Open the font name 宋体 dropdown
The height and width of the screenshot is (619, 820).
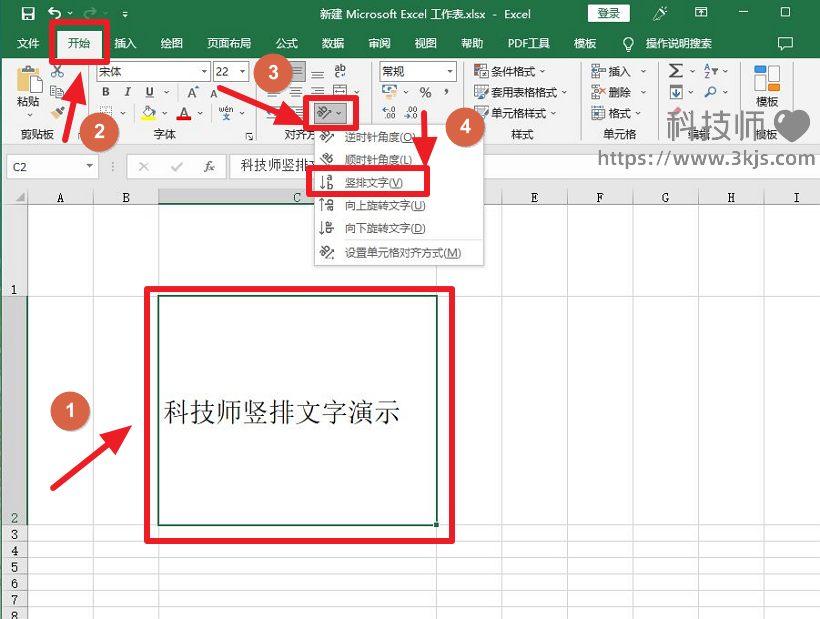204,72
